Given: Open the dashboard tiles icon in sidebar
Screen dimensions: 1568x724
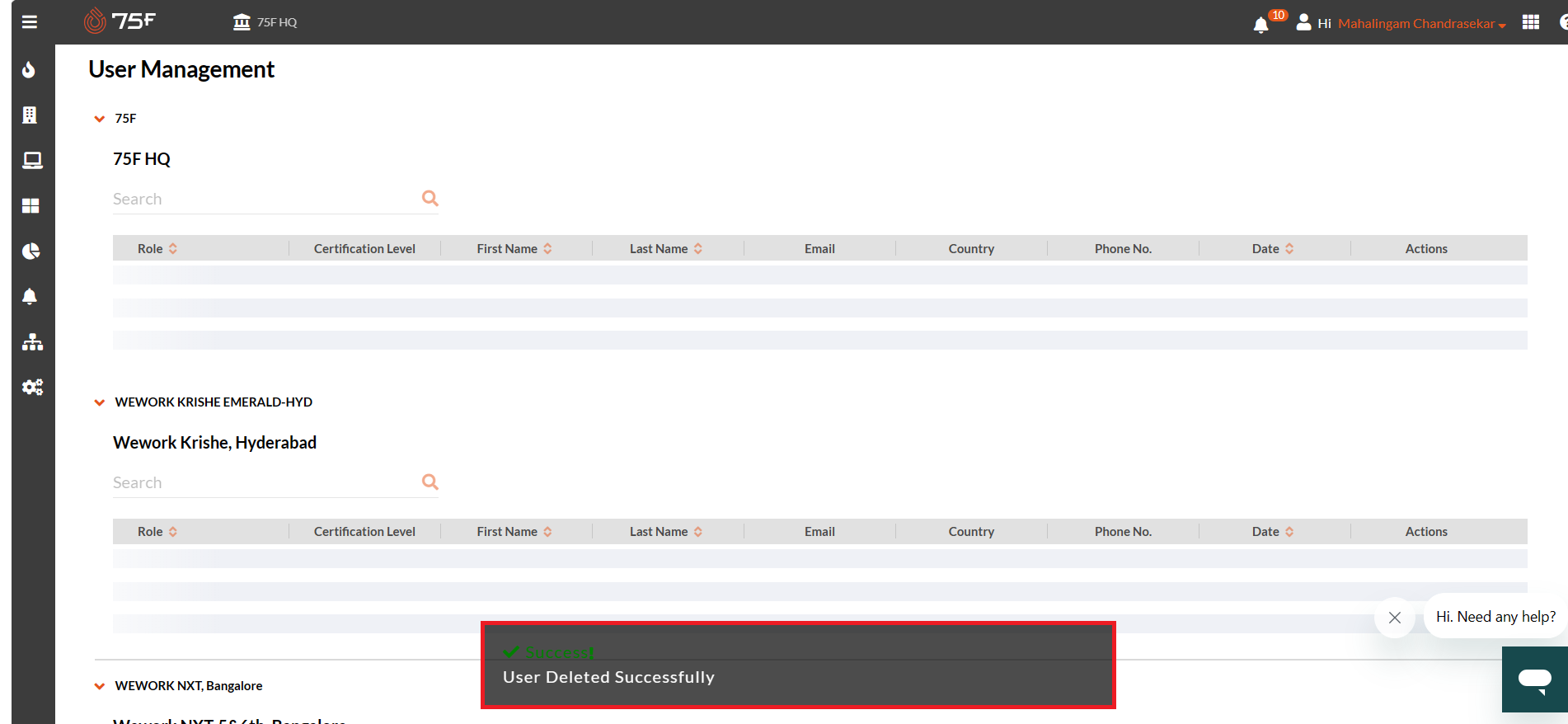Looking at the screenshot, I should [31, 205].
